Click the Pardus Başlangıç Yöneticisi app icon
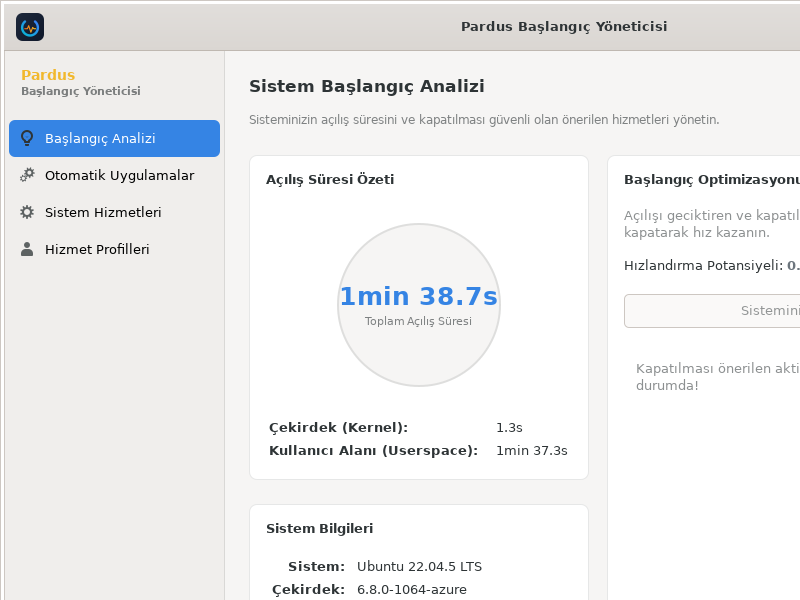 [30, 27]
